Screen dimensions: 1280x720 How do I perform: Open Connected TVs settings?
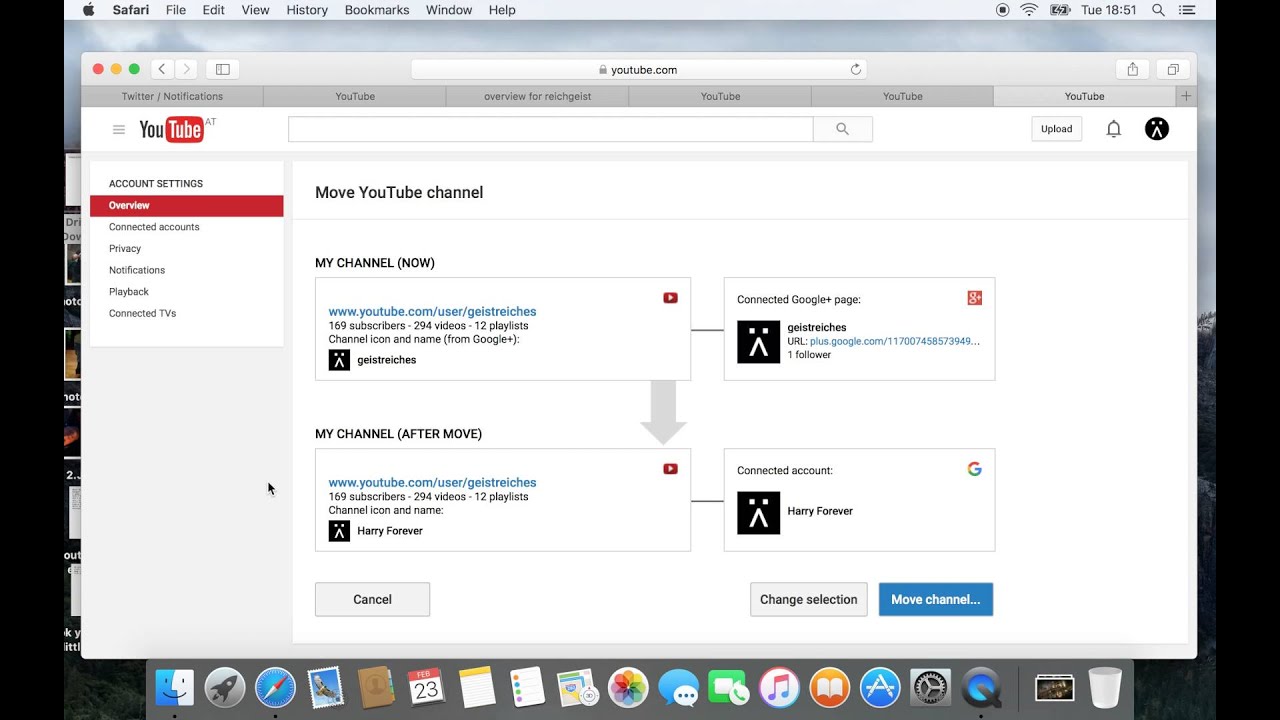click(x=142, y=313)
